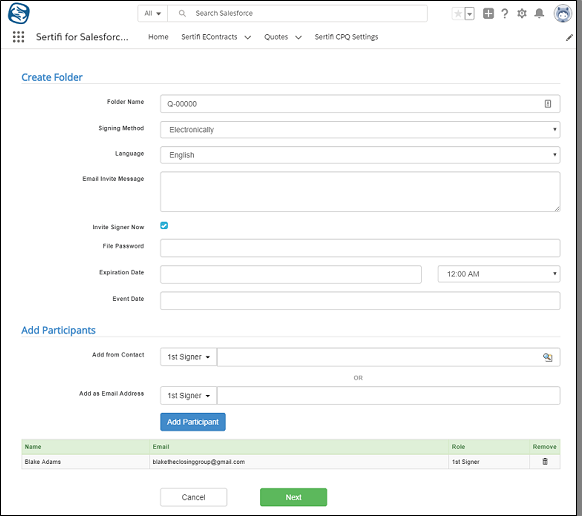
Task: Click the green Next button
Action: (293, 497)
